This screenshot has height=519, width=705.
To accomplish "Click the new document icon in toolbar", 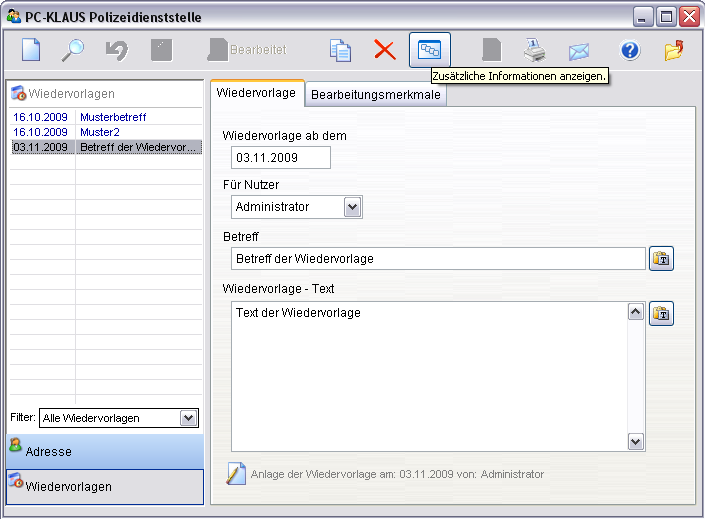I will pos(32,50).
